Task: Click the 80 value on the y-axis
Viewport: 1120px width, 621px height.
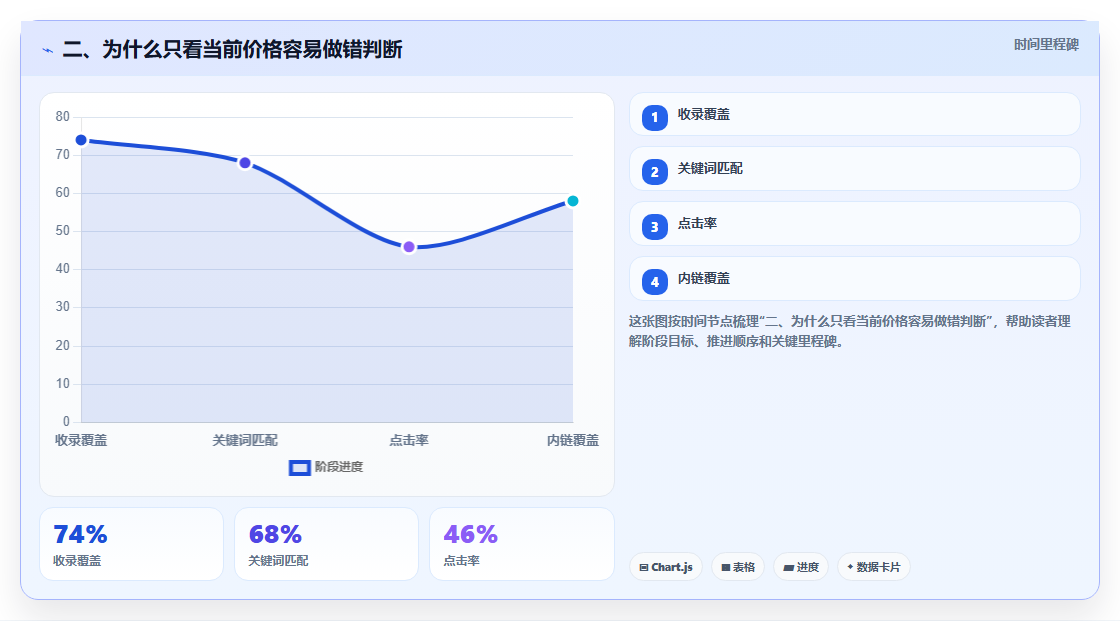Action: pyautogui.click(x=63, y=116)
